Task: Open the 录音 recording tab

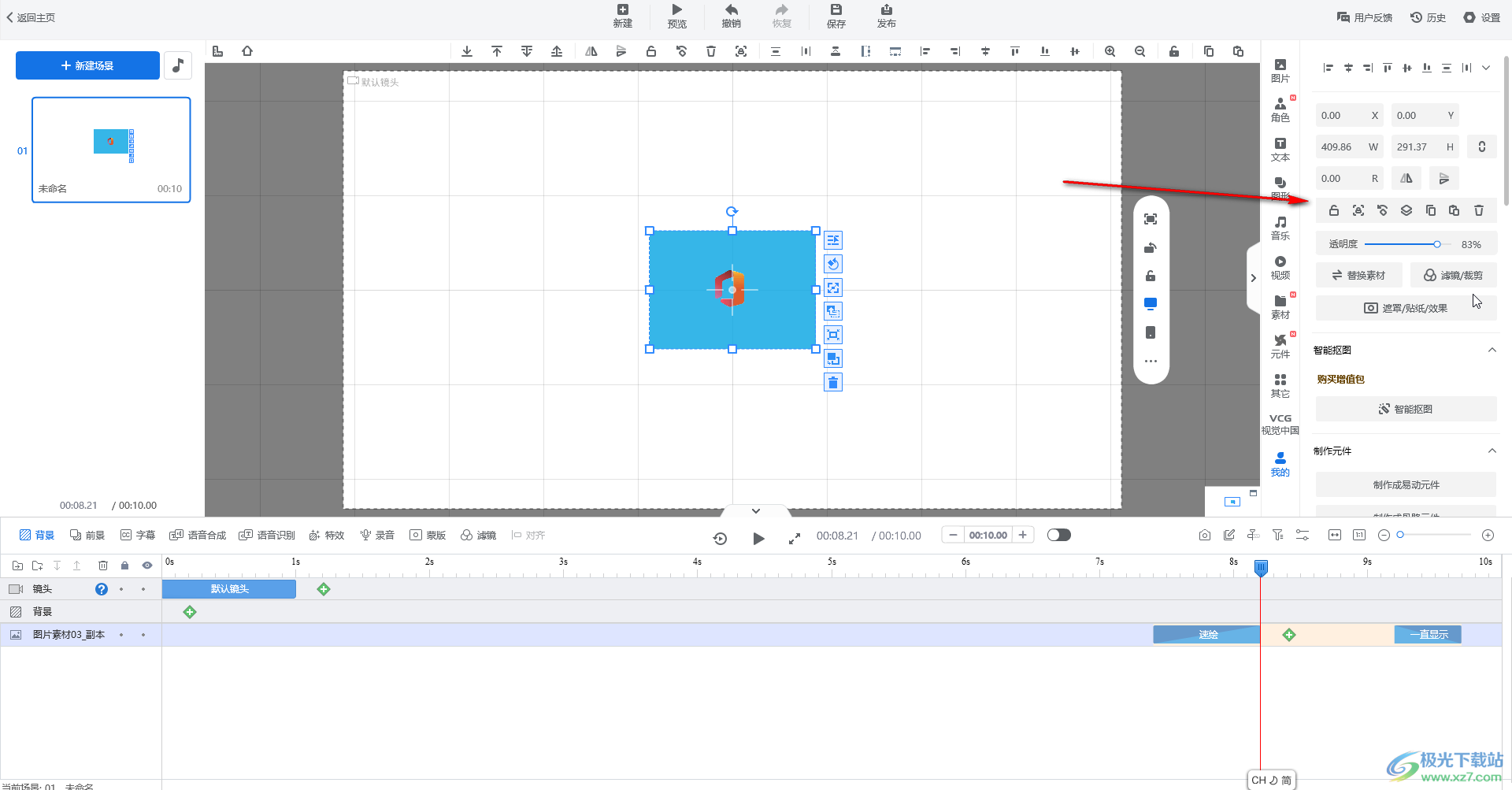Action: pos(377,535)
